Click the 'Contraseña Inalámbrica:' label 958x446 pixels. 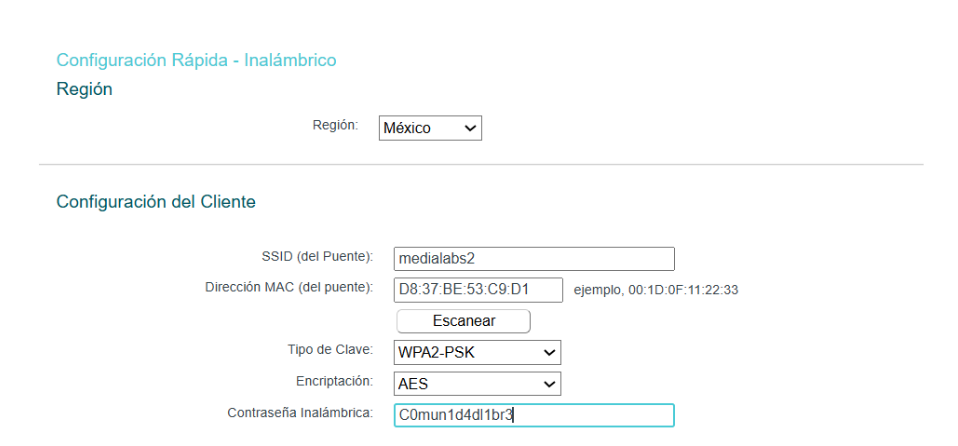click(x=299, y=413)
